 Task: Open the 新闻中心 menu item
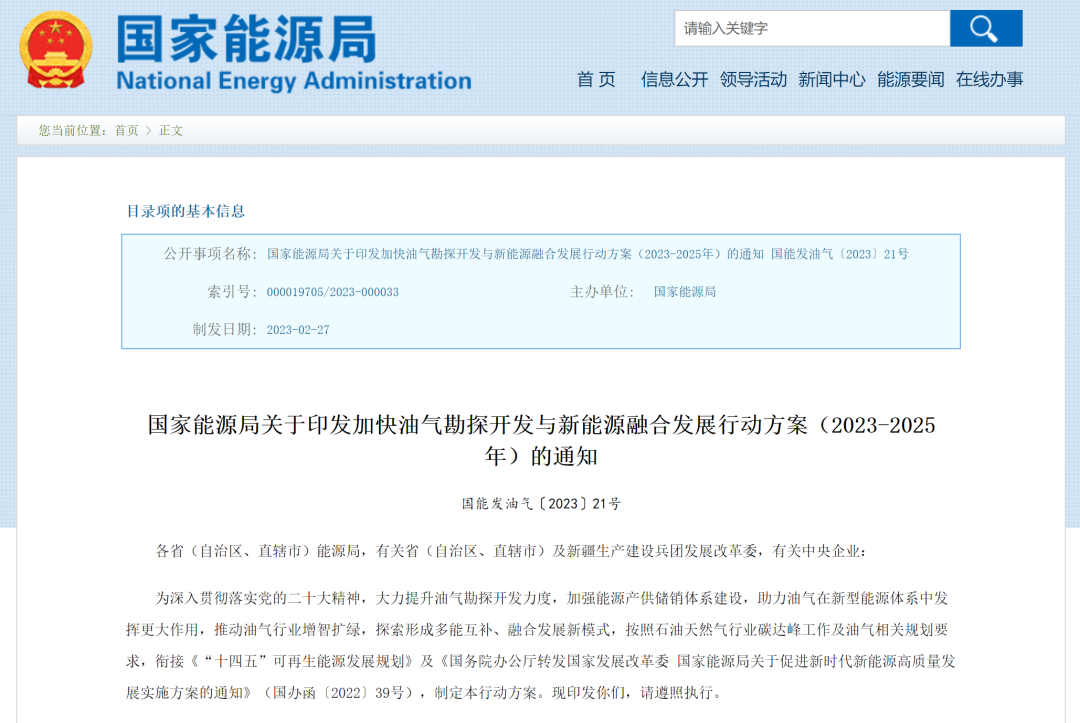(833, 79)
